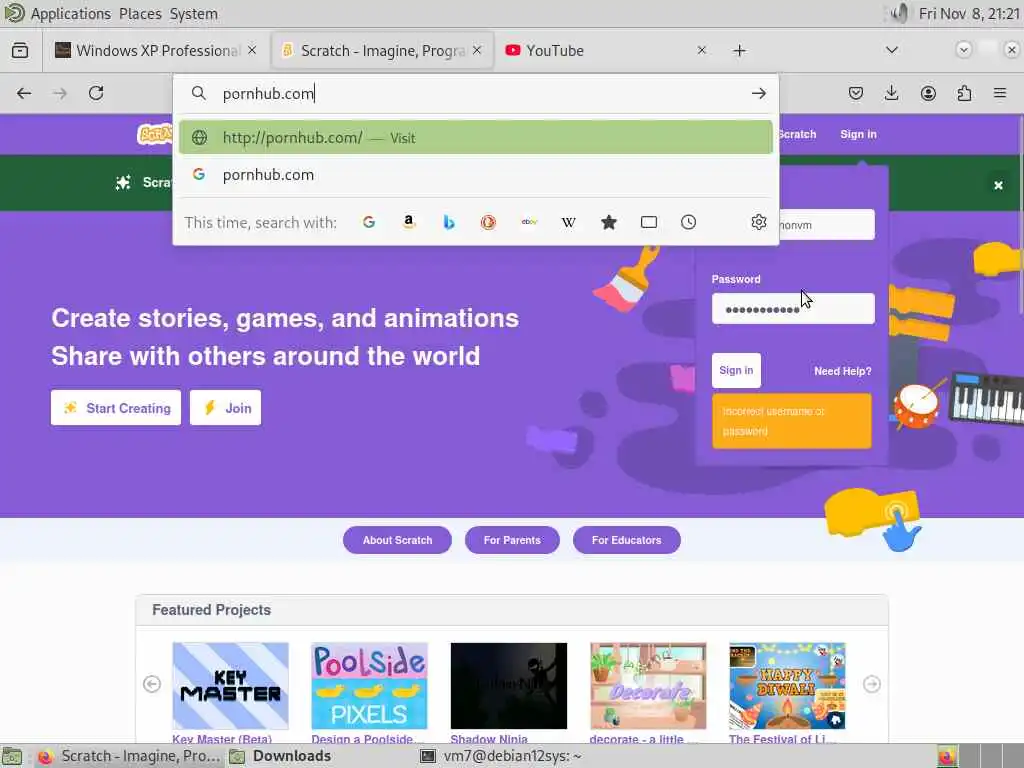Viewport: 1024px width, 768px height.
Task: Search this time with Wikipedia icon
Action: [569, 222]
